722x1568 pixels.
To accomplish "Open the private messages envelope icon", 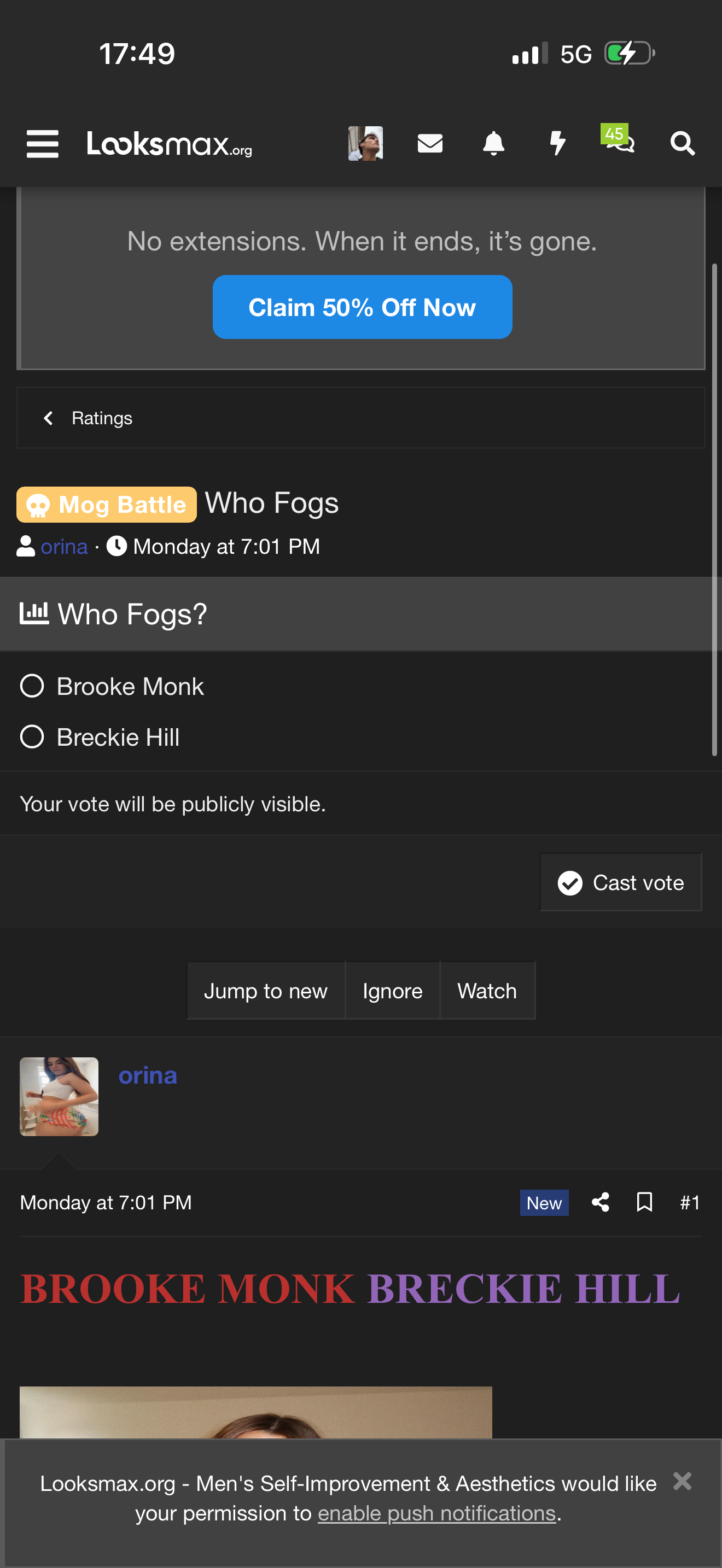I will point(430,144).
